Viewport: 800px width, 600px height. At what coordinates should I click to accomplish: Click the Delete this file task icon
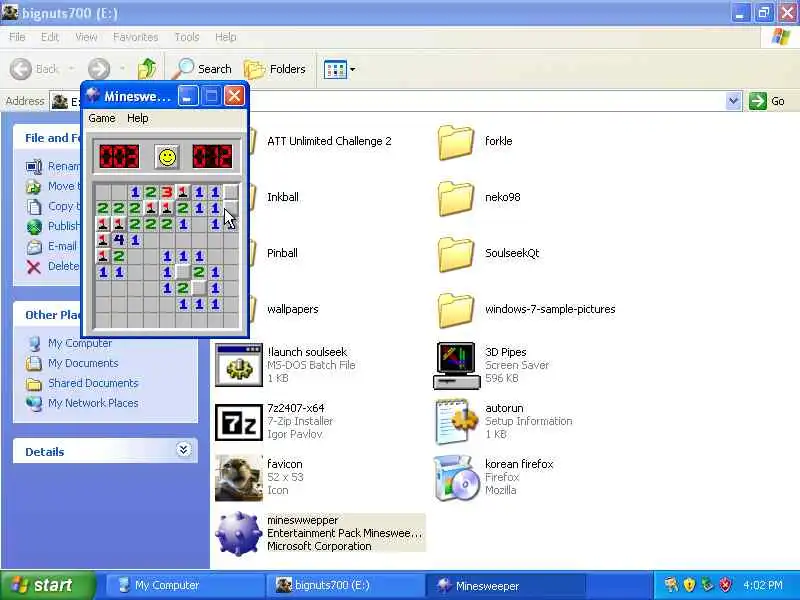pos(34,267)
